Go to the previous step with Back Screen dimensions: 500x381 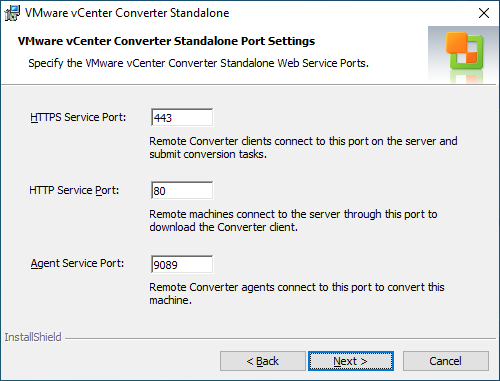point(263,361)
